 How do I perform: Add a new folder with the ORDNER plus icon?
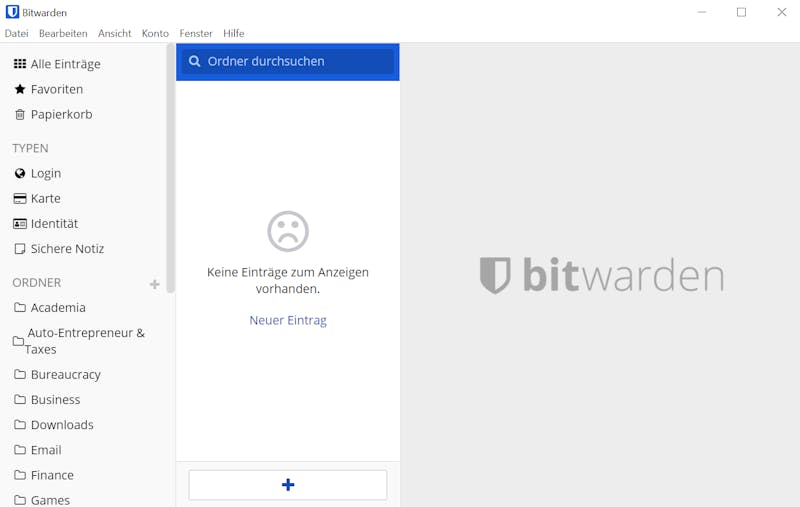tap(155, 284)
